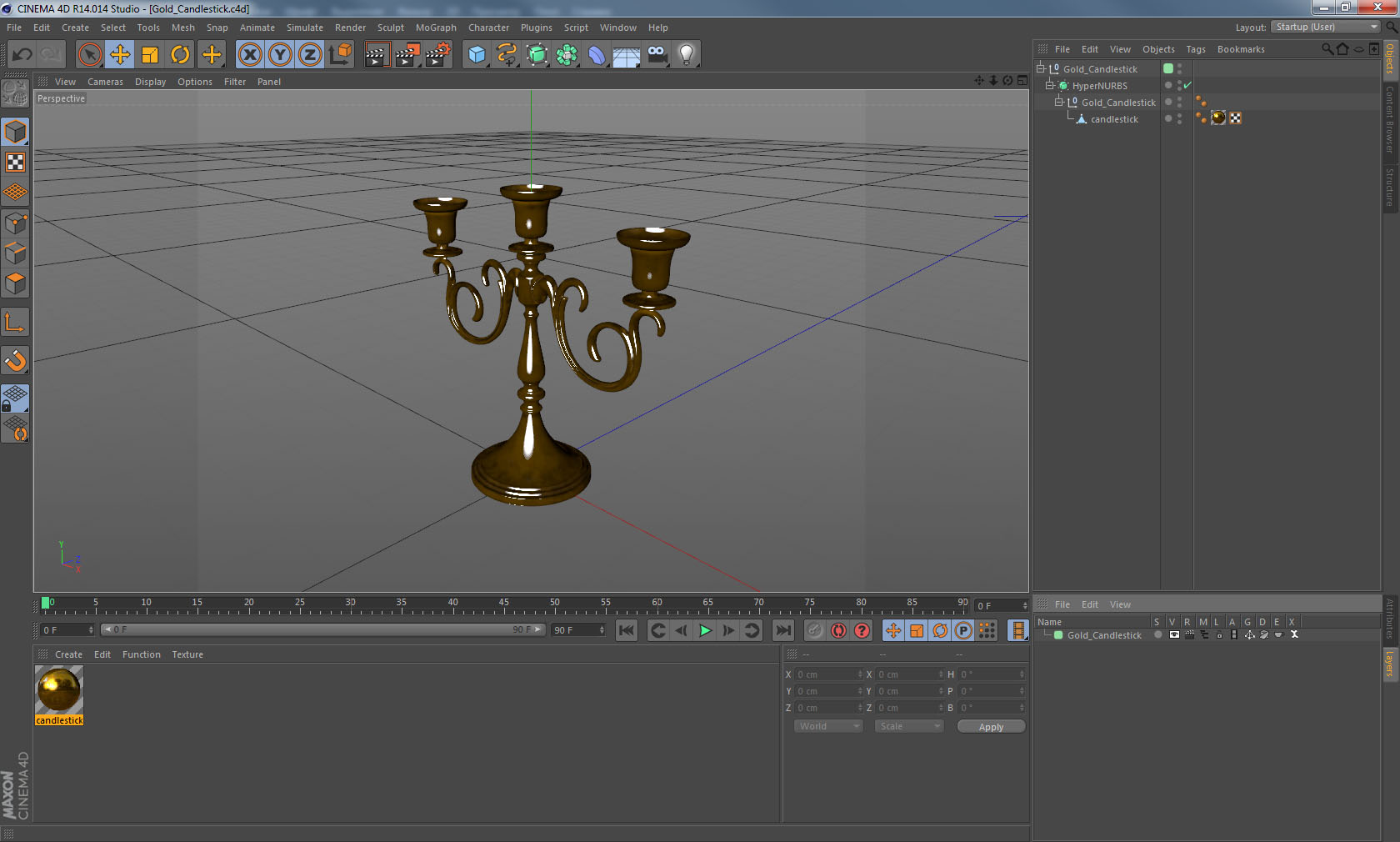Open viewport Cameras menu
1400x842 pixels.
coord(105,82)
